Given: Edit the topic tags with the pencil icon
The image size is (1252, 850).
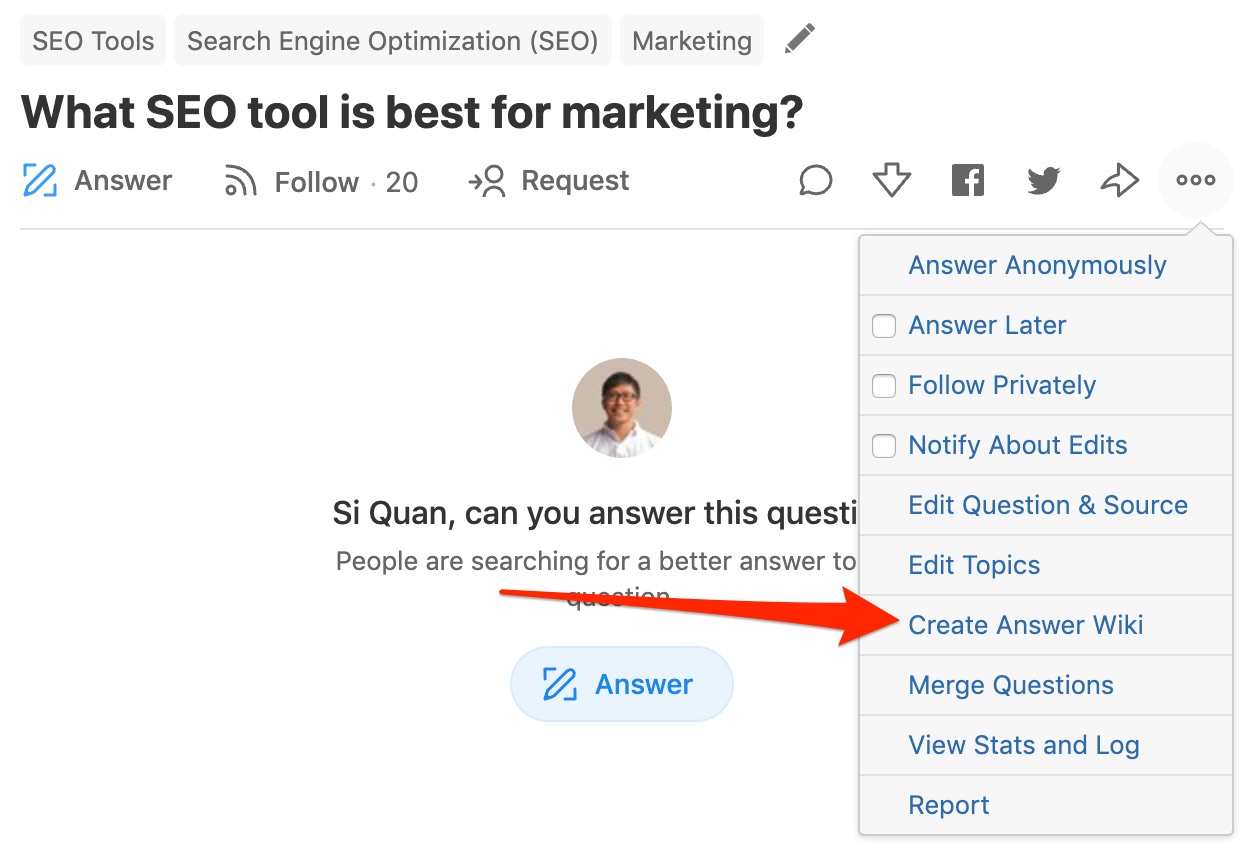Looking at the screenshot, I should (x=798, y=38).
